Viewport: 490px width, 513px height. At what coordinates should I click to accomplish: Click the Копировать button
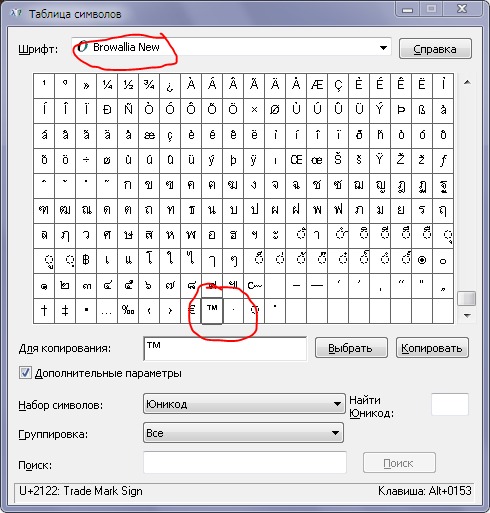coord(432,348)
